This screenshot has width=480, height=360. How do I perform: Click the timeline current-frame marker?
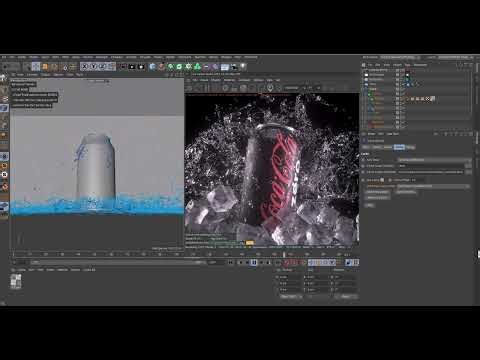click(284, 255)
